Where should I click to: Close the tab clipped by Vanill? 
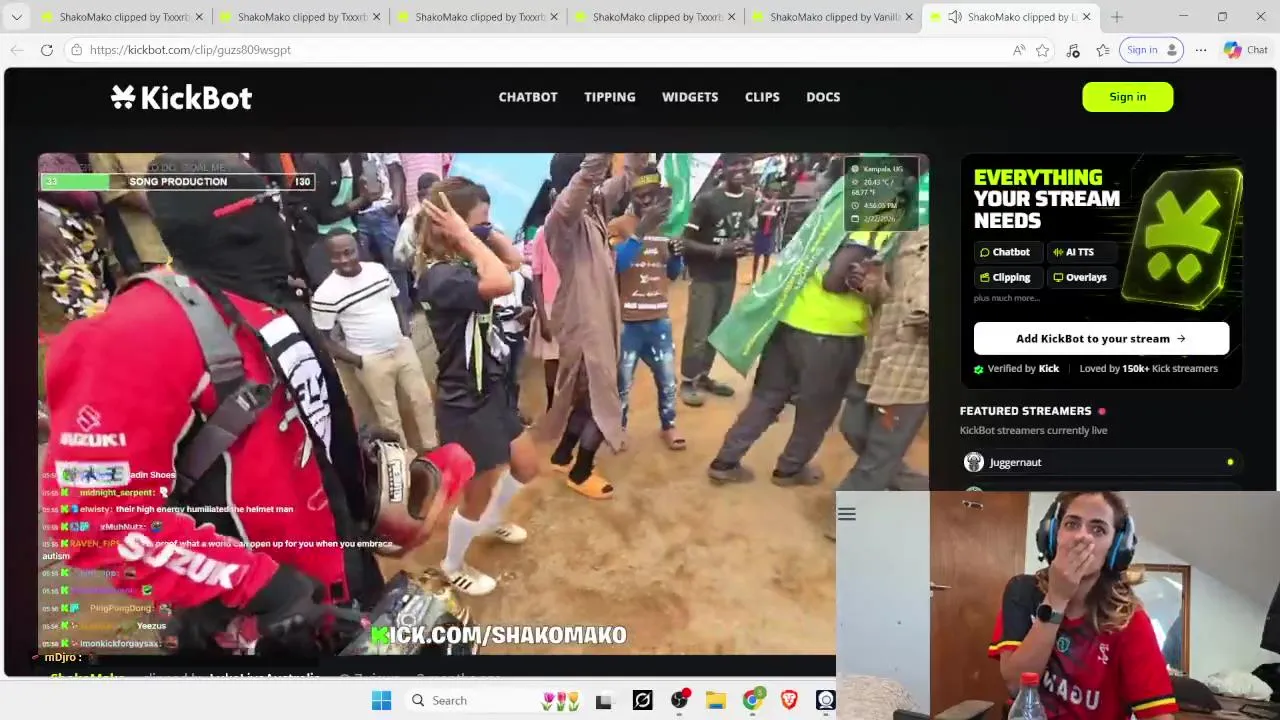pos(909,17)
